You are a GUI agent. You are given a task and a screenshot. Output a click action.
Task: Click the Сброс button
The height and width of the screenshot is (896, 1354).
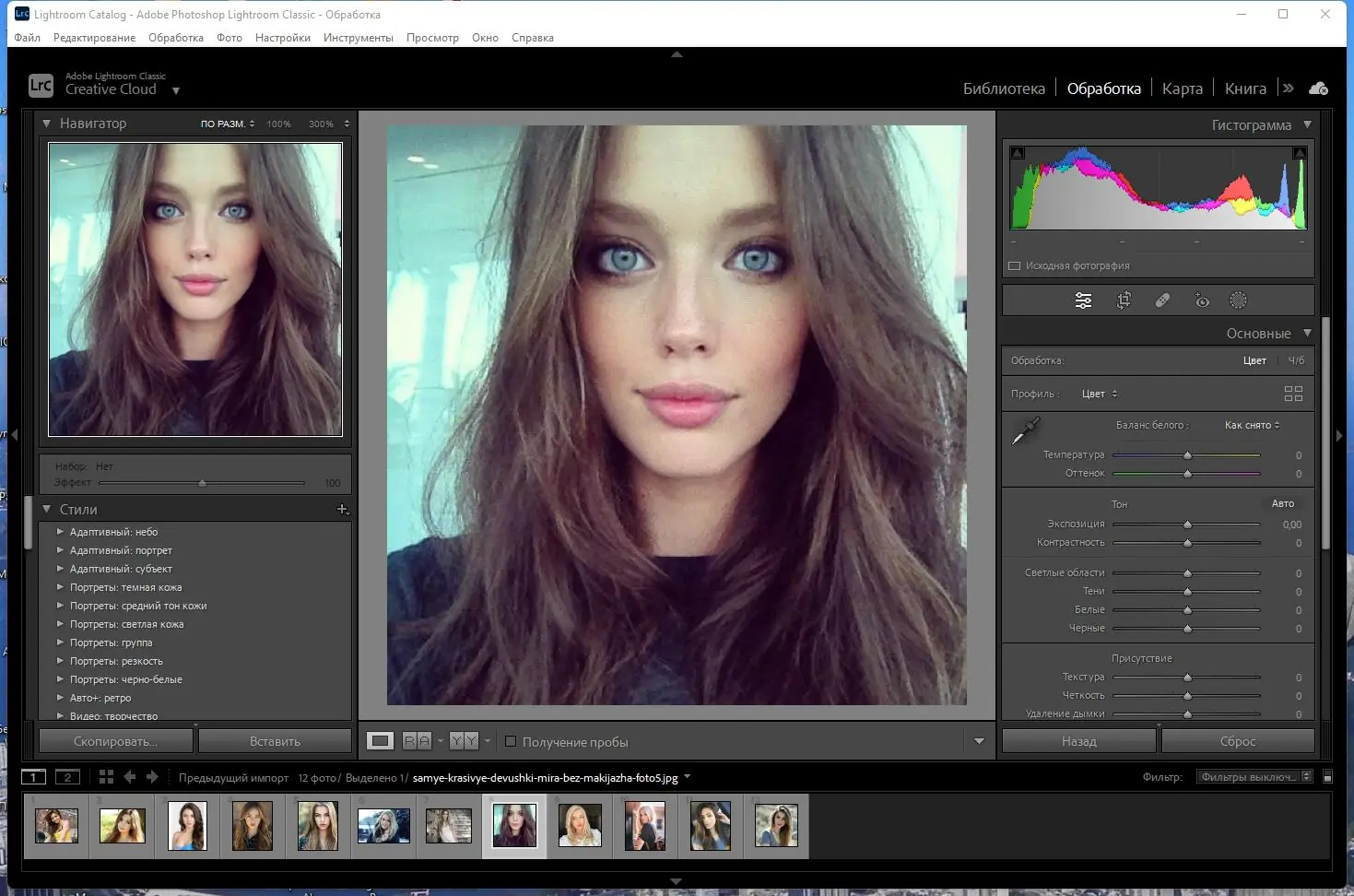pos(1237,741)
